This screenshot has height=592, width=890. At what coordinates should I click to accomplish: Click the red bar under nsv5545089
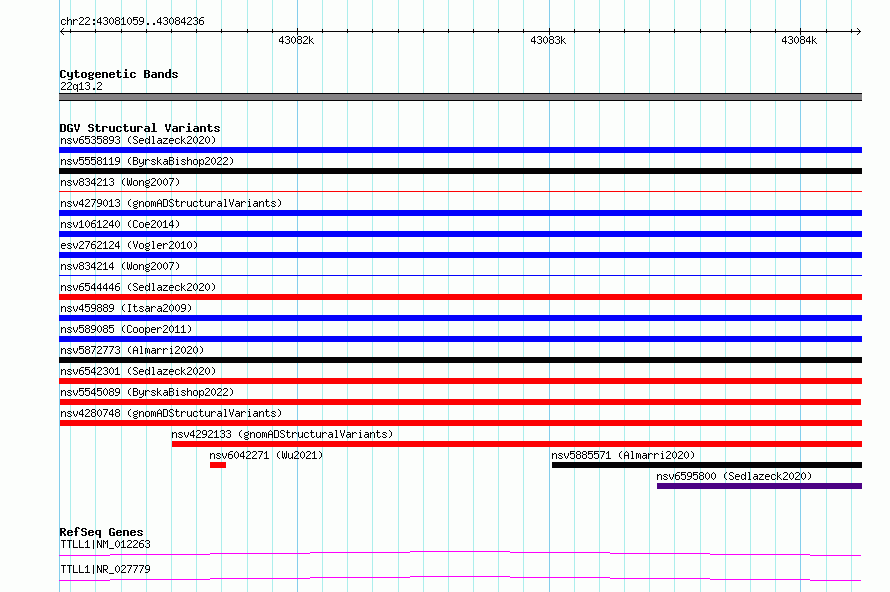(460, 402)
